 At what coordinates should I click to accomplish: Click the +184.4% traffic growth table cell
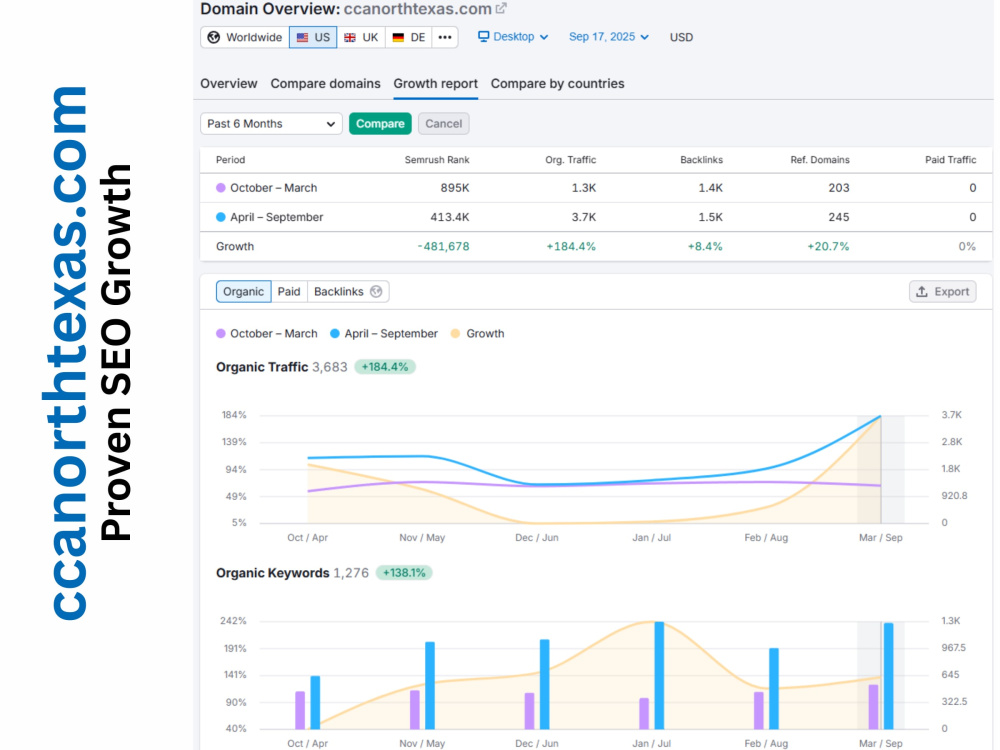pos(571,246)
